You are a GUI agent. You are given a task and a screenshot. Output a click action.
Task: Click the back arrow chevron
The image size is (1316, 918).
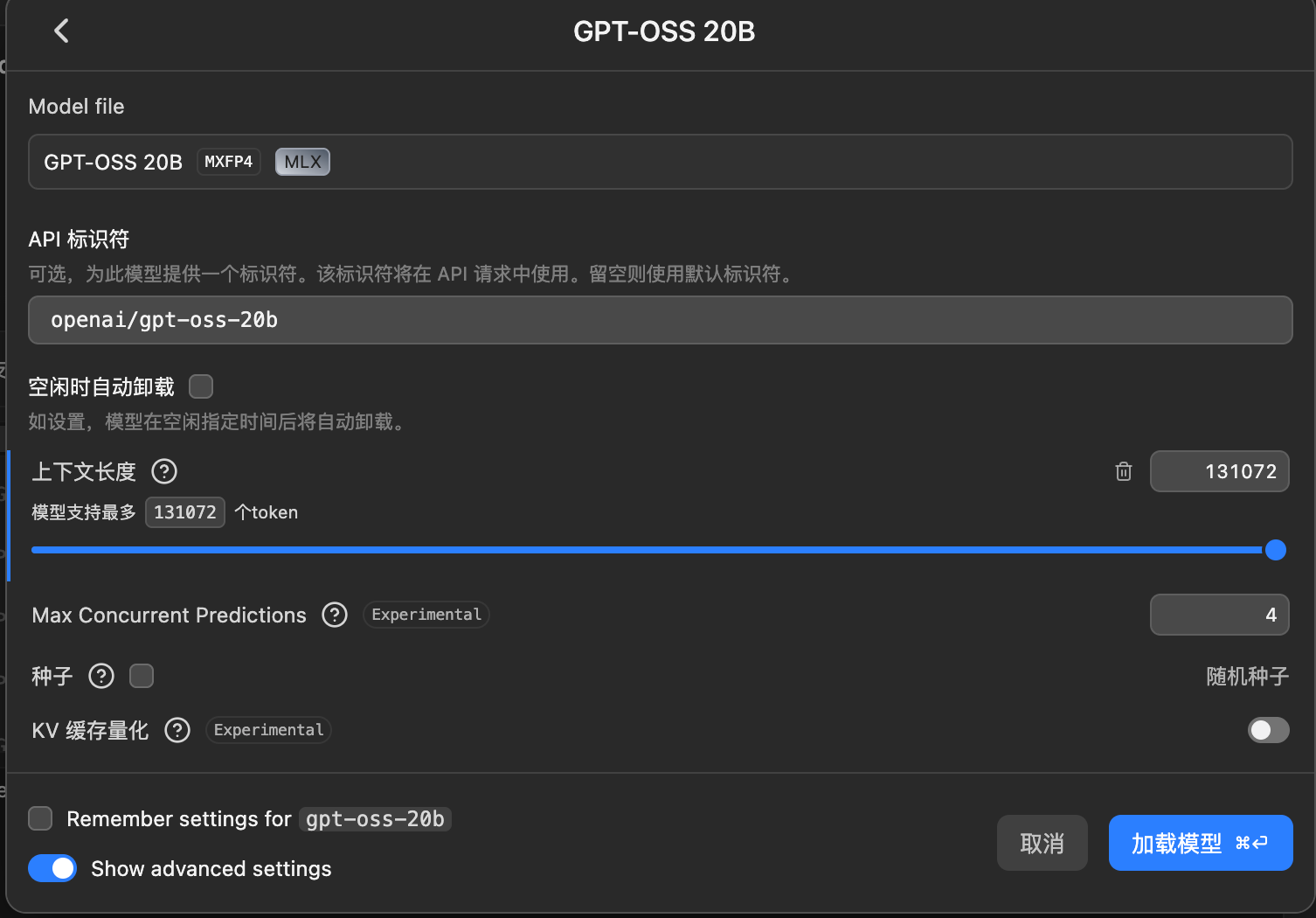[x=61, y=31]
